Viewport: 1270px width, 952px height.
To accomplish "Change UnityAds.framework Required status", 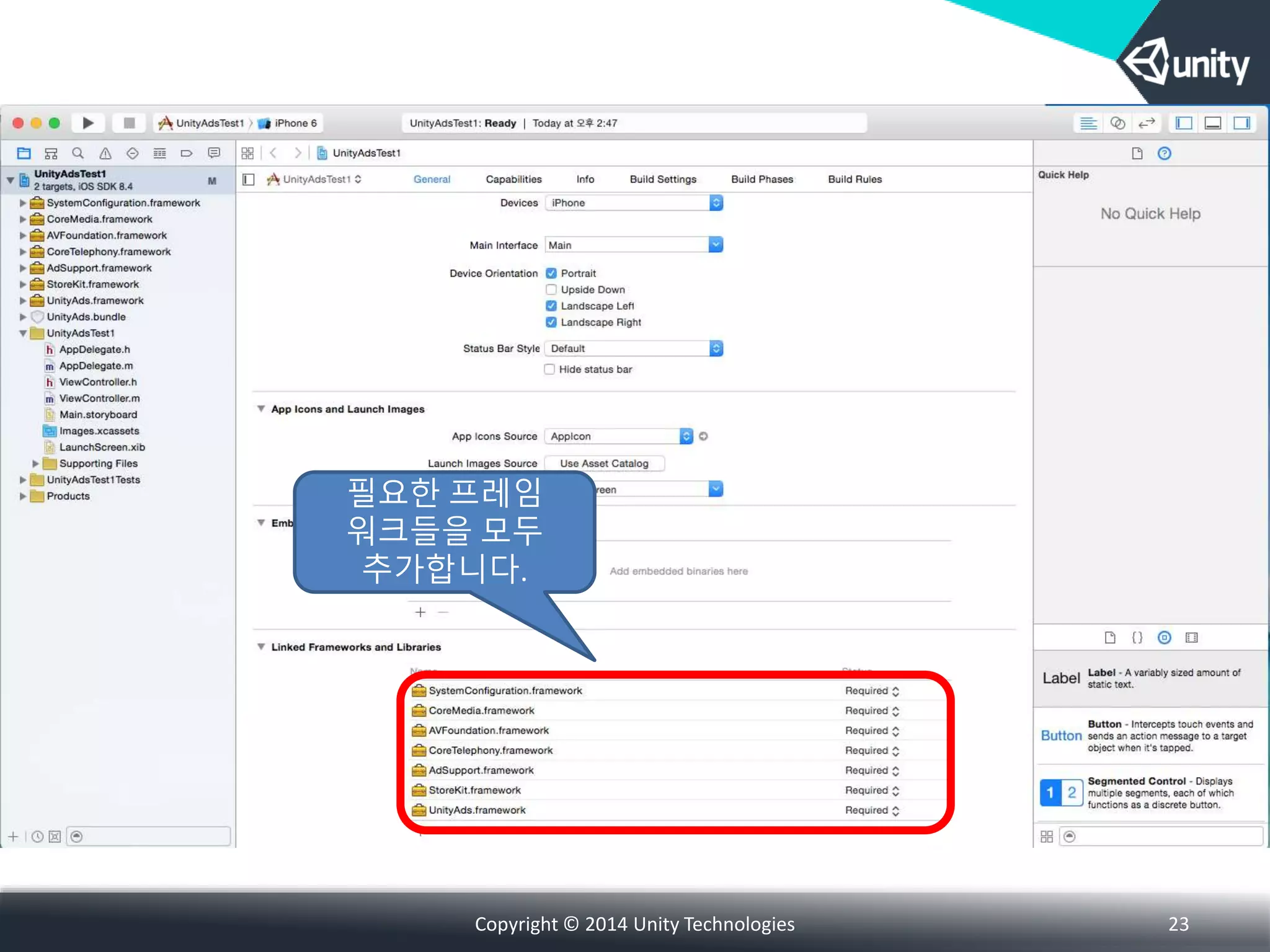I will coord(872,811).
